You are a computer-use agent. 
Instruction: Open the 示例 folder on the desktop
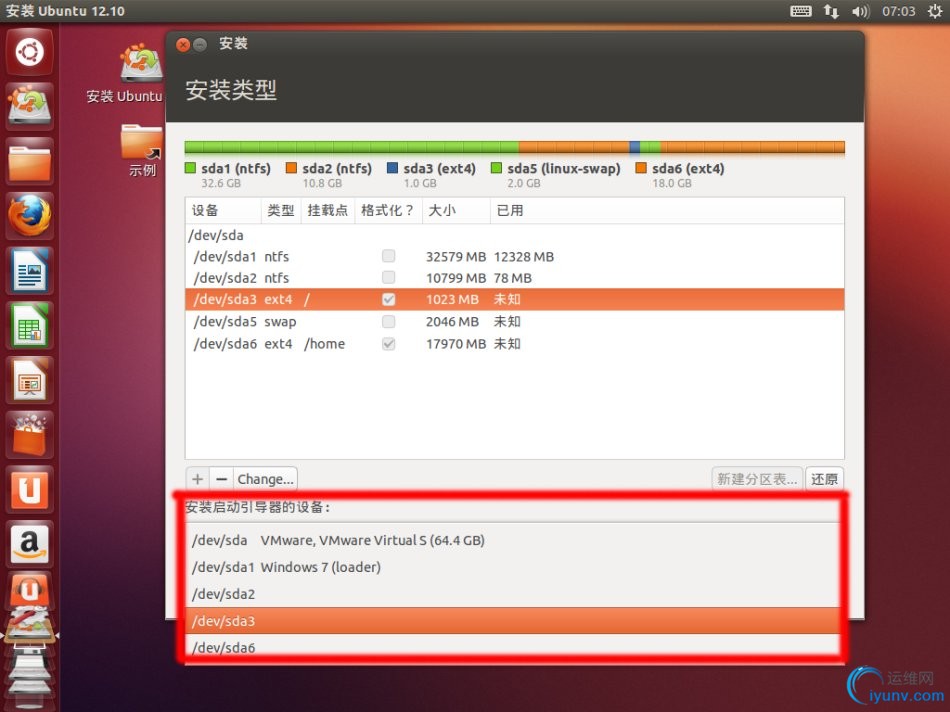click(142, 150)
